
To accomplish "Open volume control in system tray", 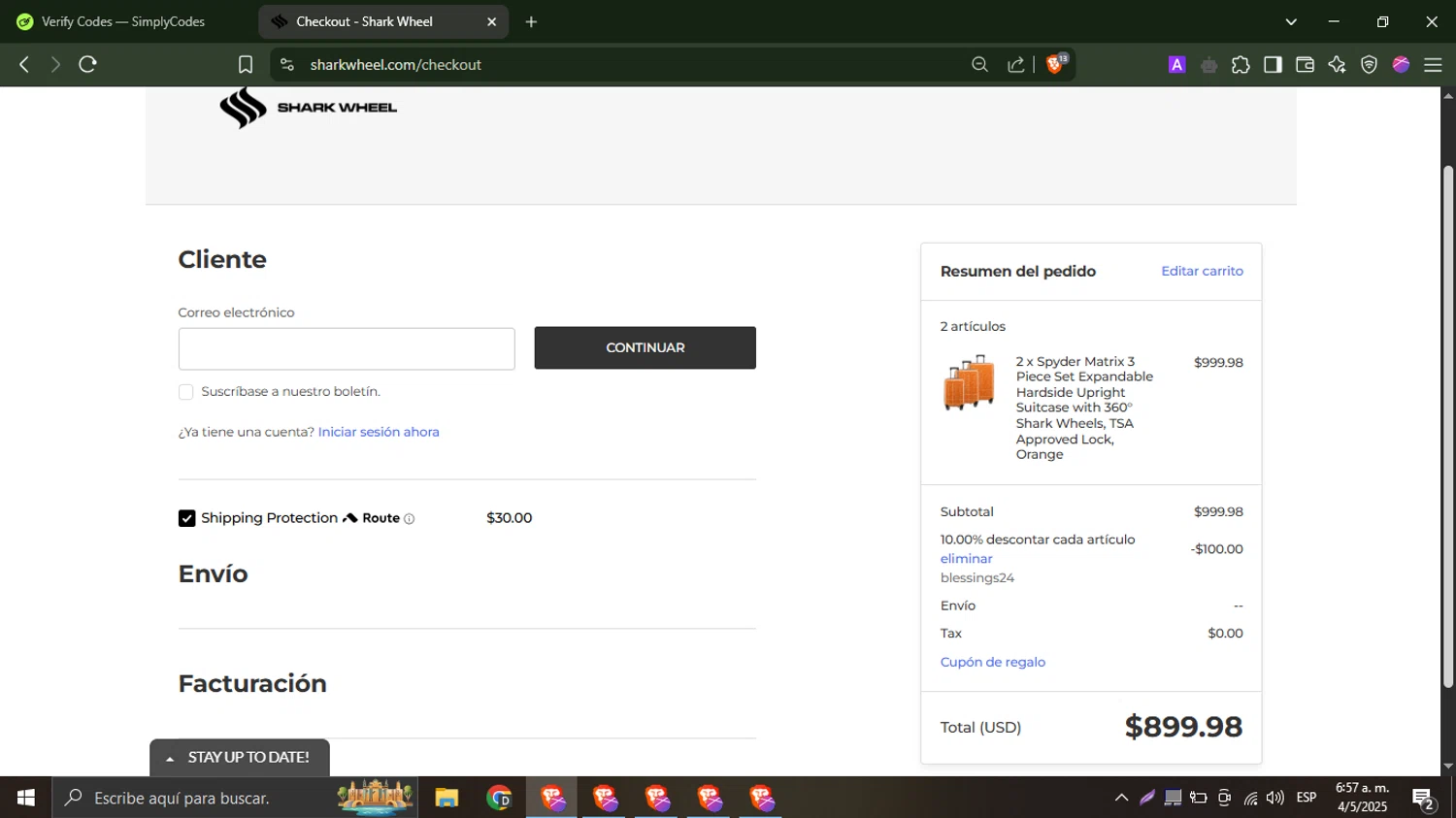I will 1275,798.
